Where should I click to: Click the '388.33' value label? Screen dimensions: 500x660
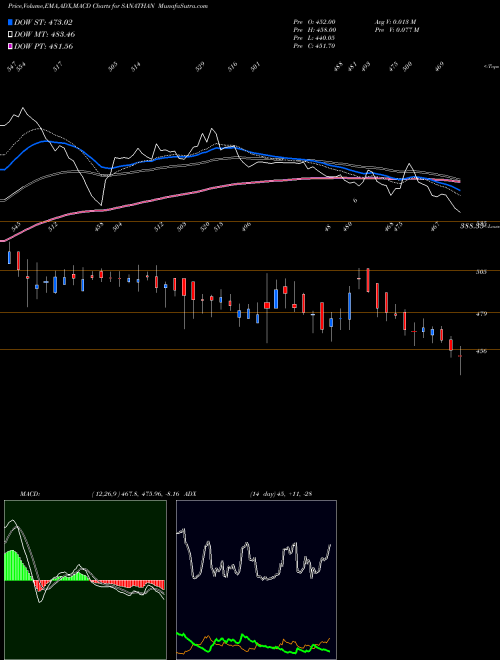pos(471,226)
